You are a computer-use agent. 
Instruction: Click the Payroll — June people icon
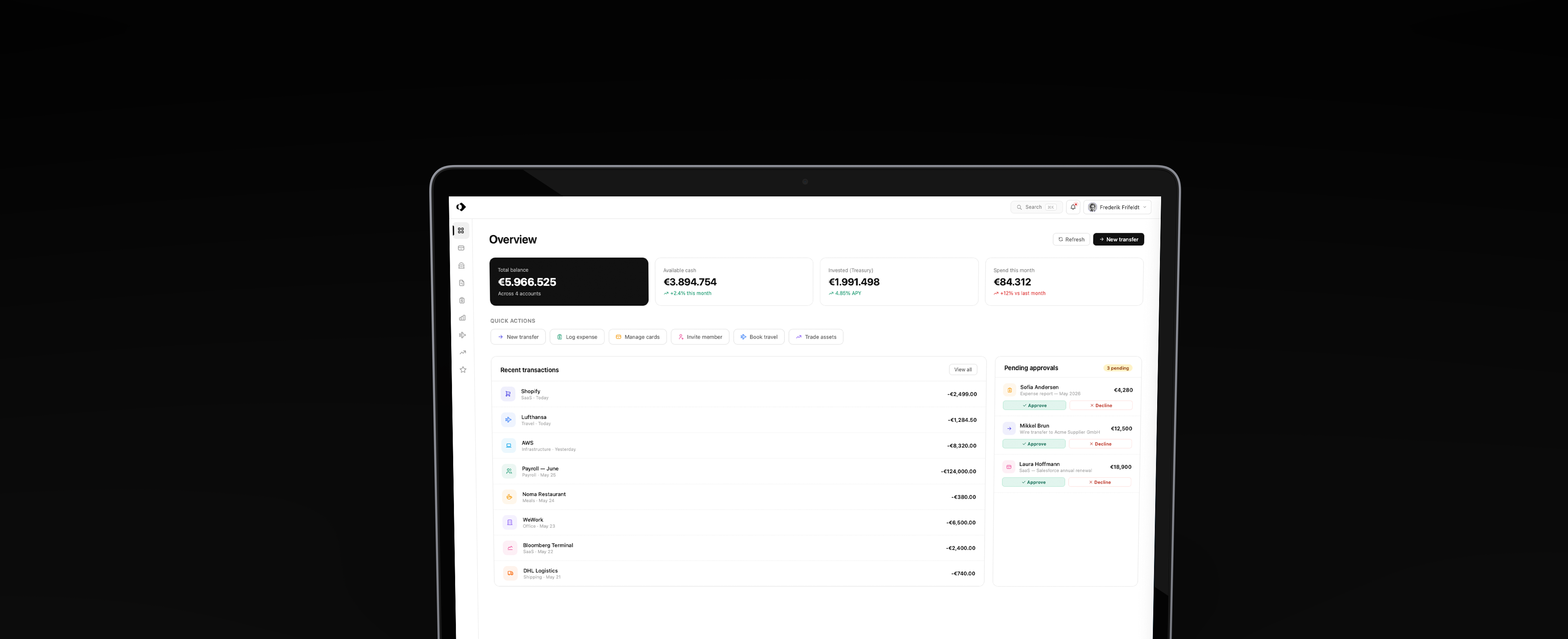509,471
